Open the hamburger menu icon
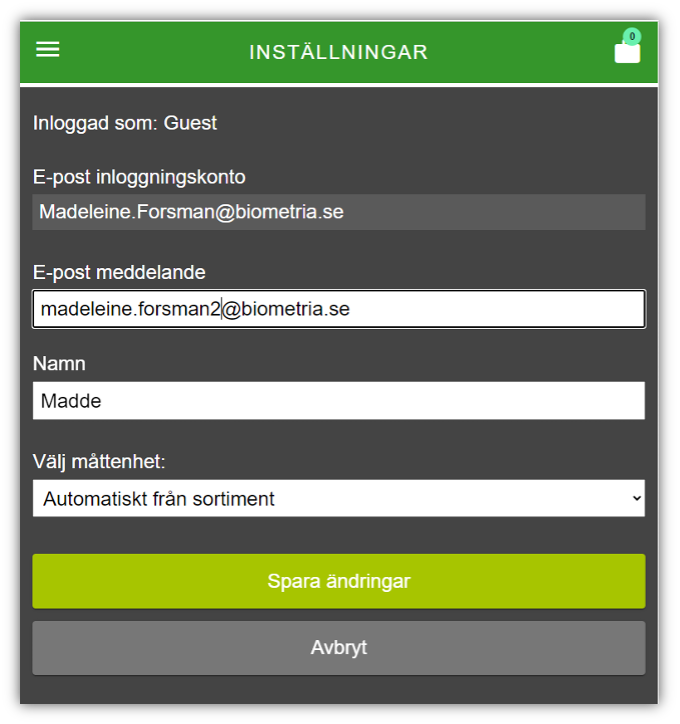The height and width of the screenshot is (724, 680). point(48,49)
